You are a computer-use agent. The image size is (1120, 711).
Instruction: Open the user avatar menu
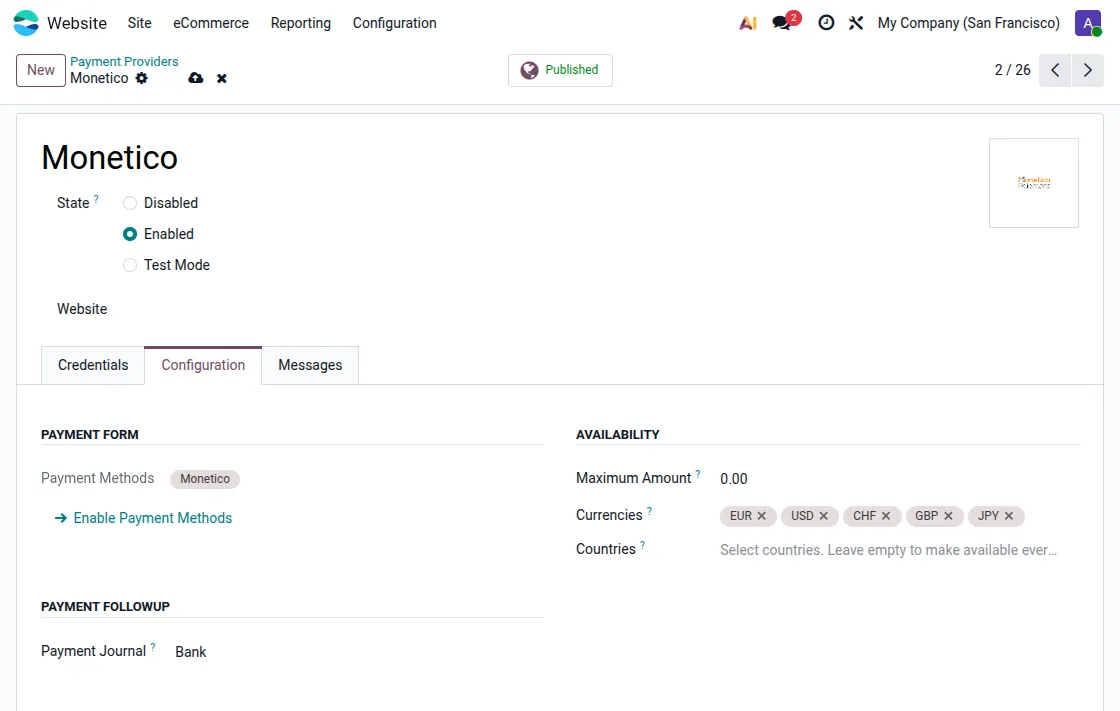1088,23
